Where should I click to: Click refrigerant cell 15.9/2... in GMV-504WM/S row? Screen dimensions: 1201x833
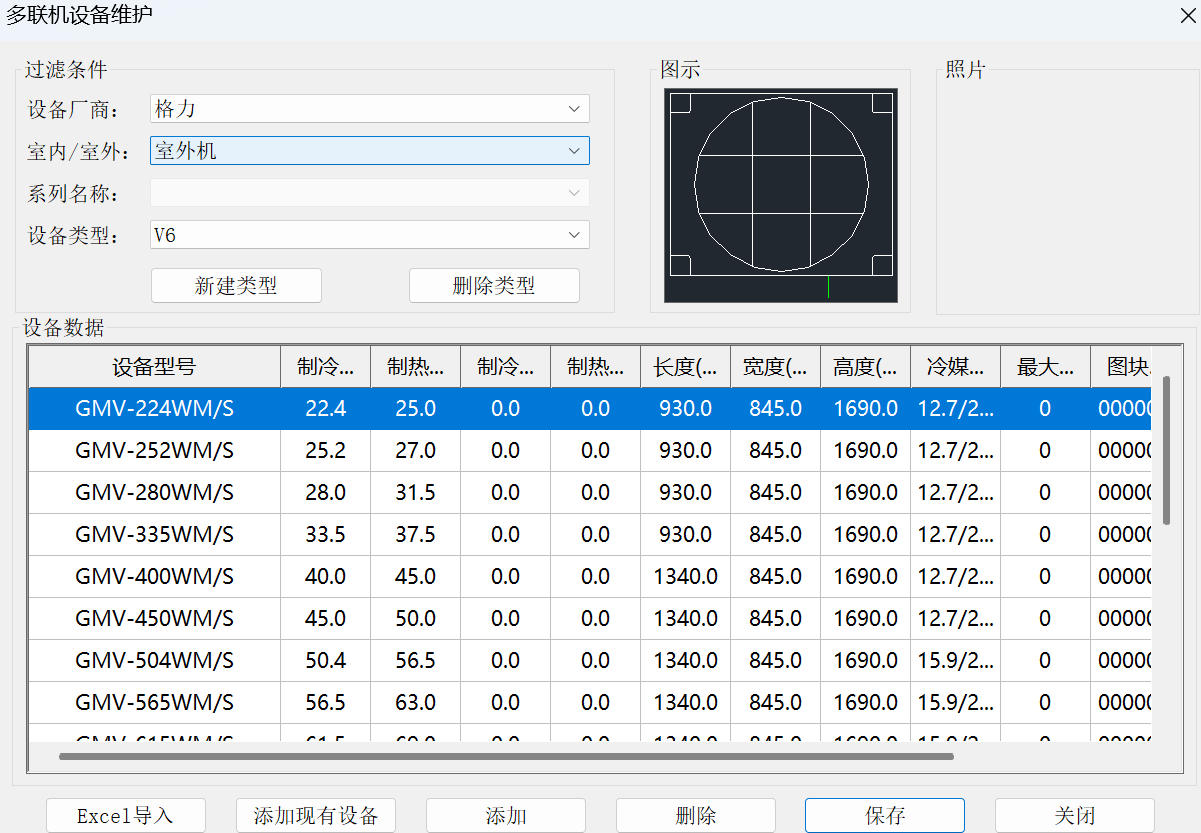pos(955,661)
